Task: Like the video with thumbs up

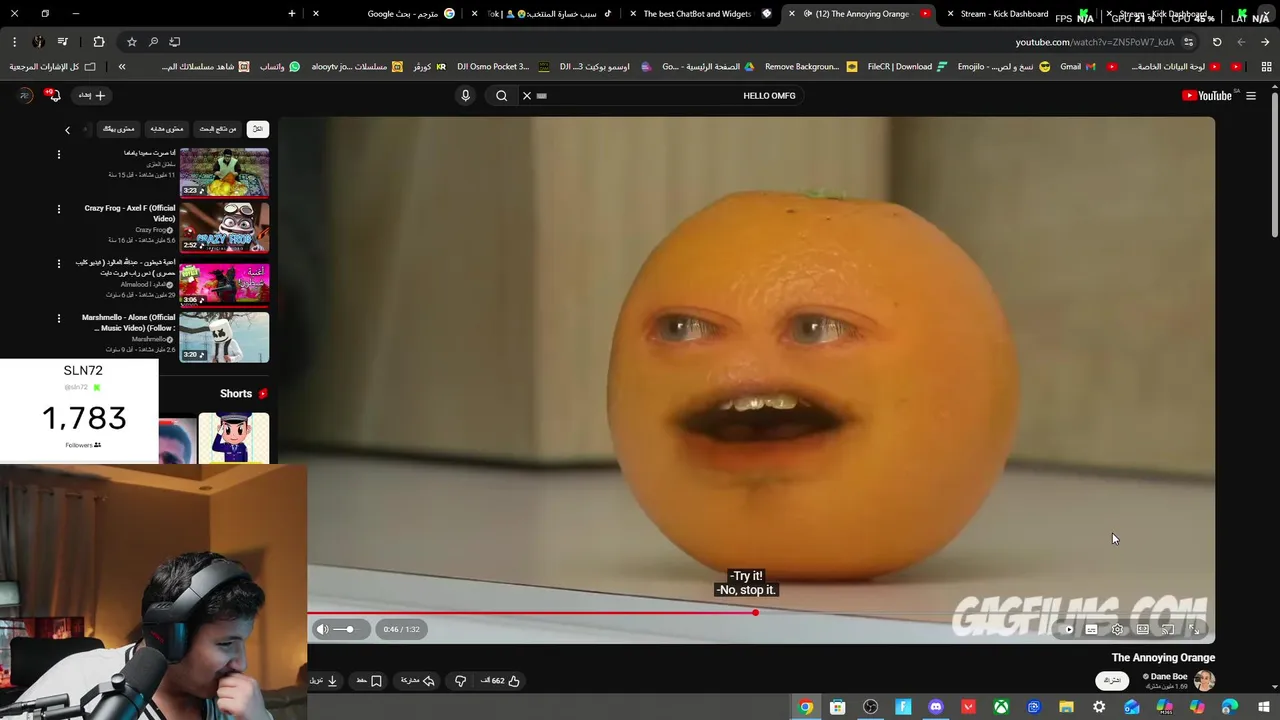Action: (500, 681)
